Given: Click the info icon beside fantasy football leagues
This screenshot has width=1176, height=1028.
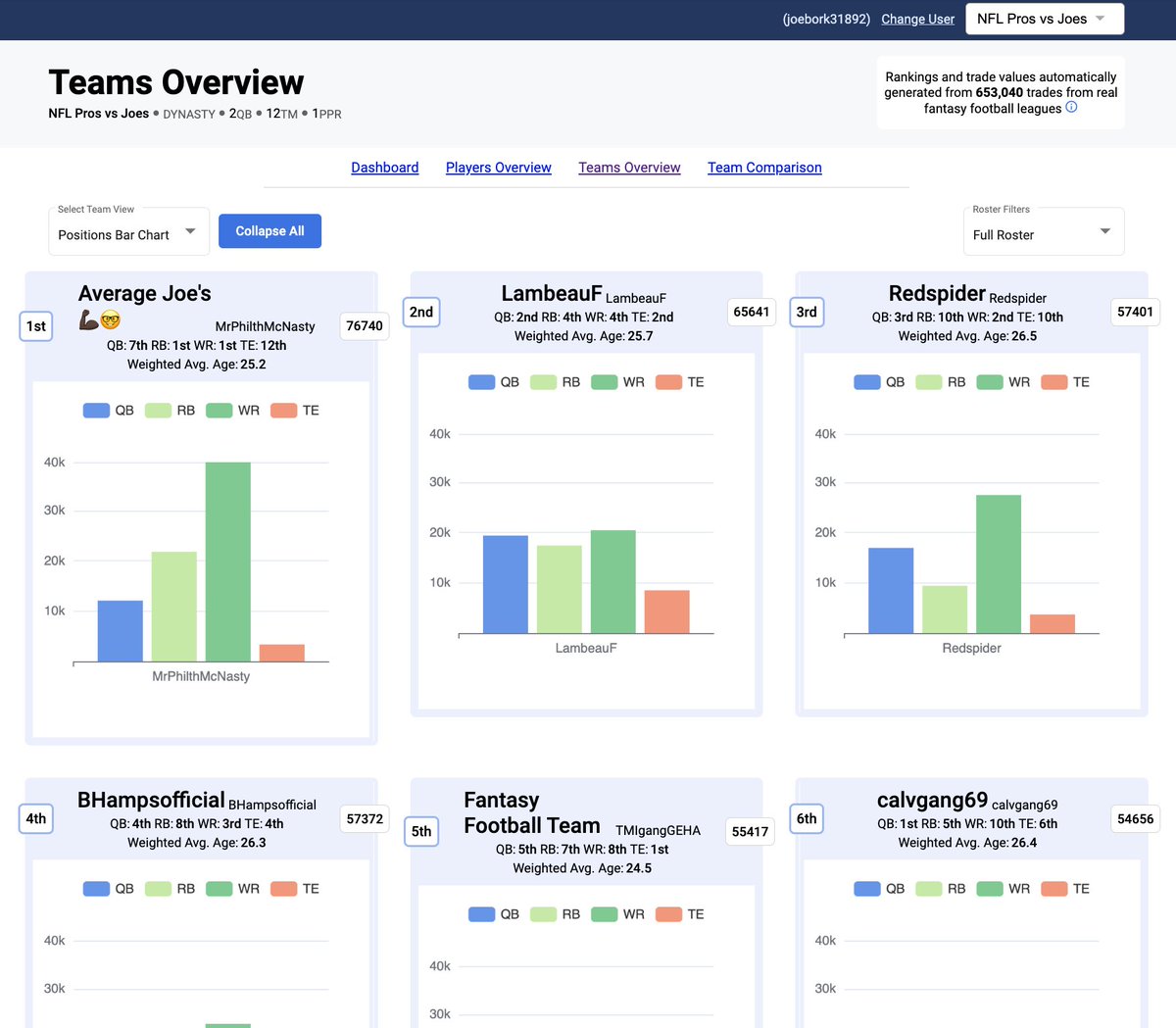Looking at the screenshot, I should tap(1071, 108).
